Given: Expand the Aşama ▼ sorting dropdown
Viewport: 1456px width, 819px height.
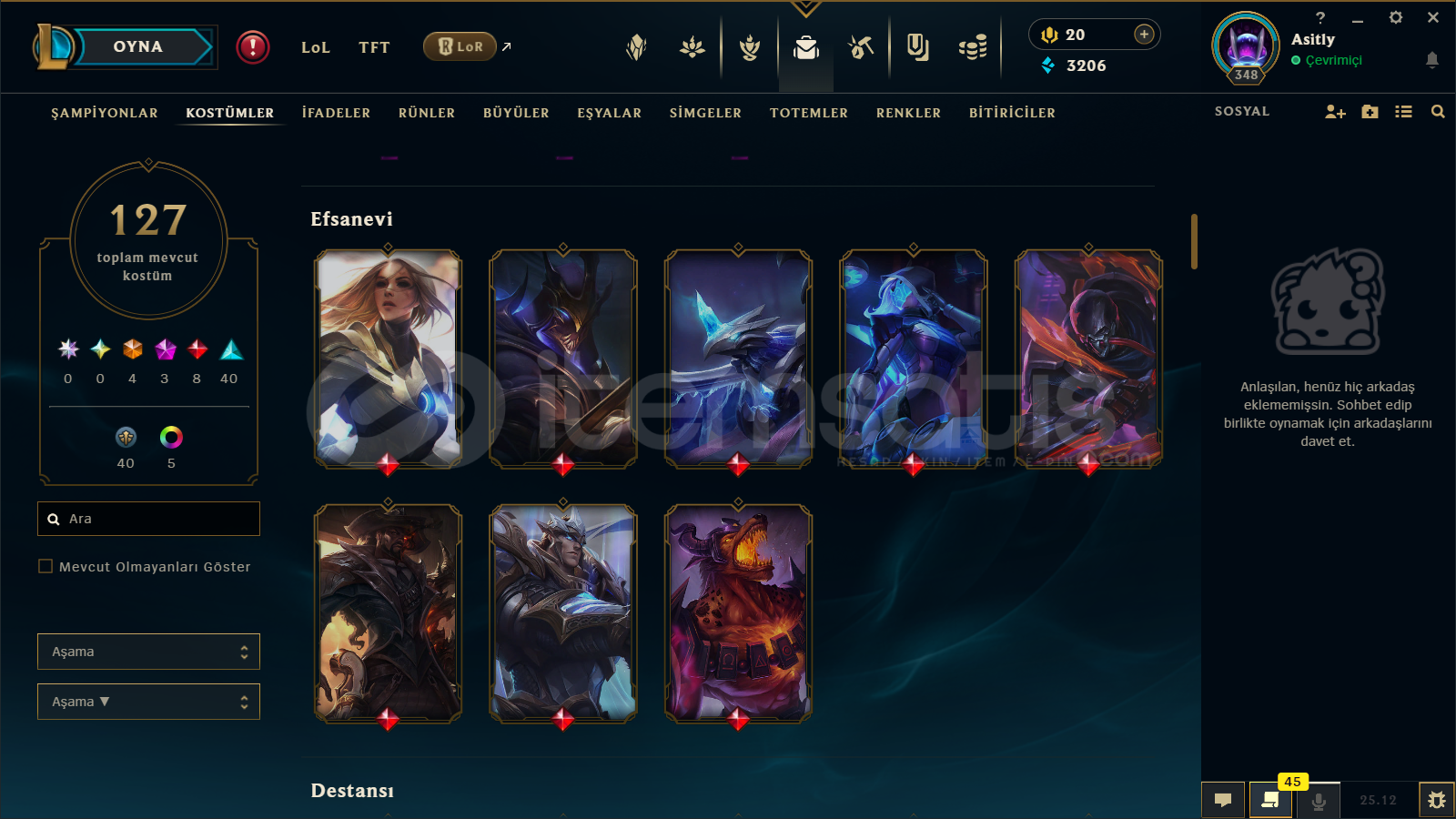Looking at the screenshot, I should point(148,702).
